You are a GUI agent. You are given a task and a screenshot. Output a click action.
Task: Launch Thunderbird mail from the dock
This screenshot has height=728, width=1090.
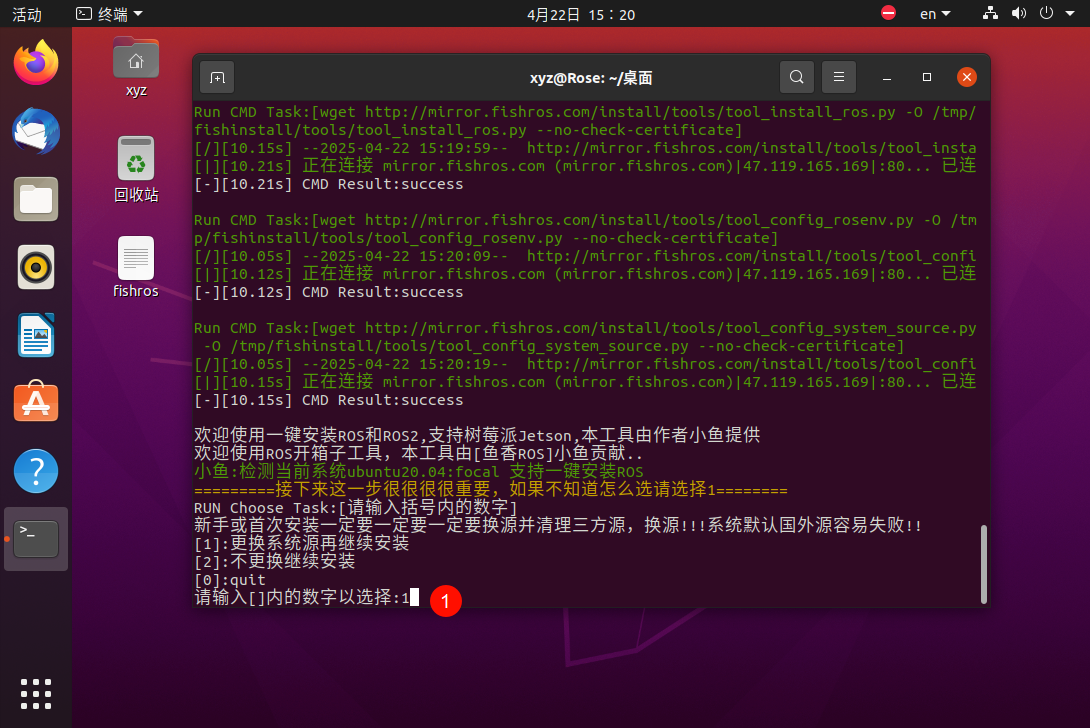[36, 131]
